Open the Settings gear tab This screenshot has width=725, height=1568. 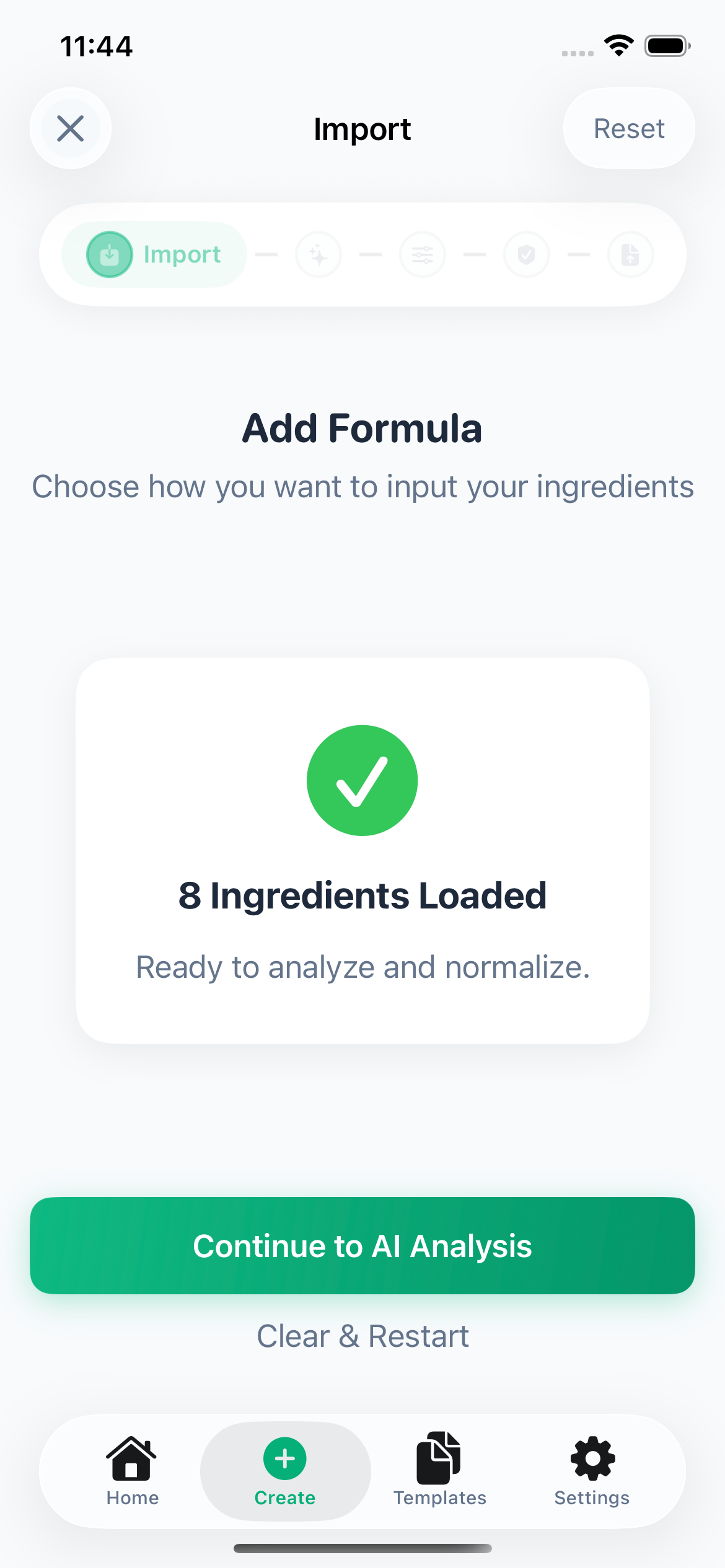click(x=592, y=1471)
